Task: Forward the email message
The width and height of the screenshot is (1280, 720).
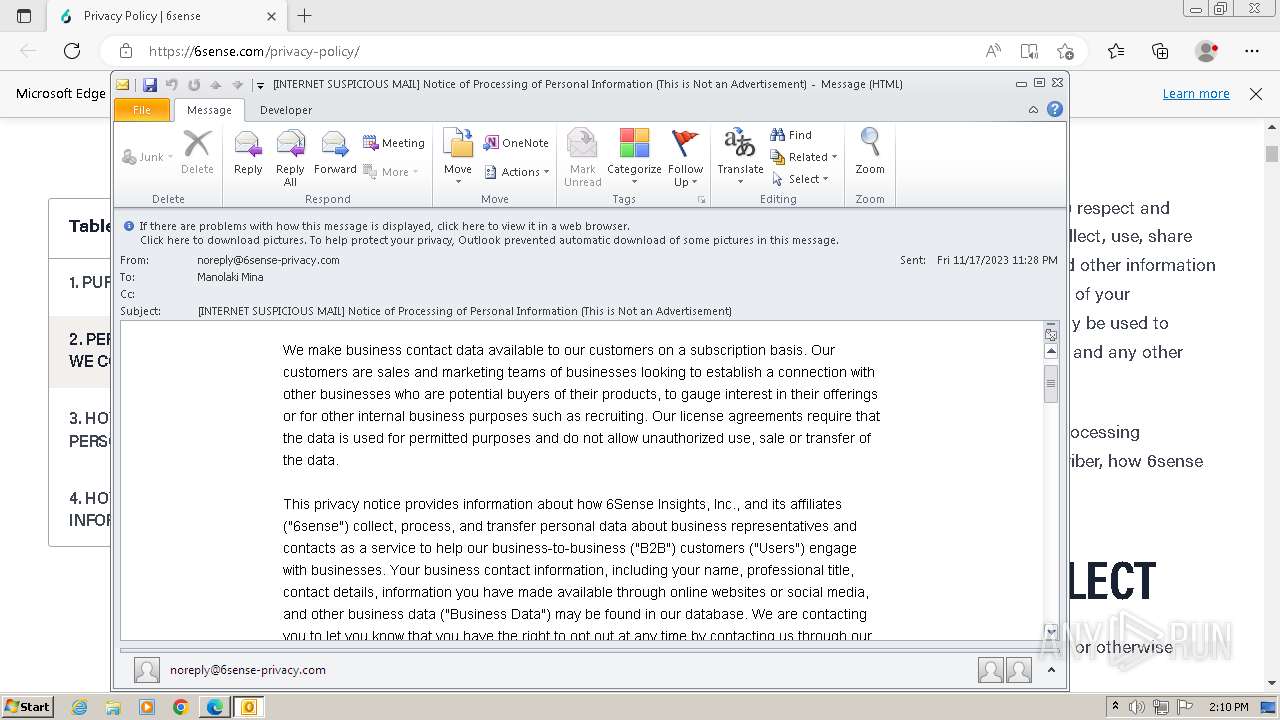Action: [335, 153]
